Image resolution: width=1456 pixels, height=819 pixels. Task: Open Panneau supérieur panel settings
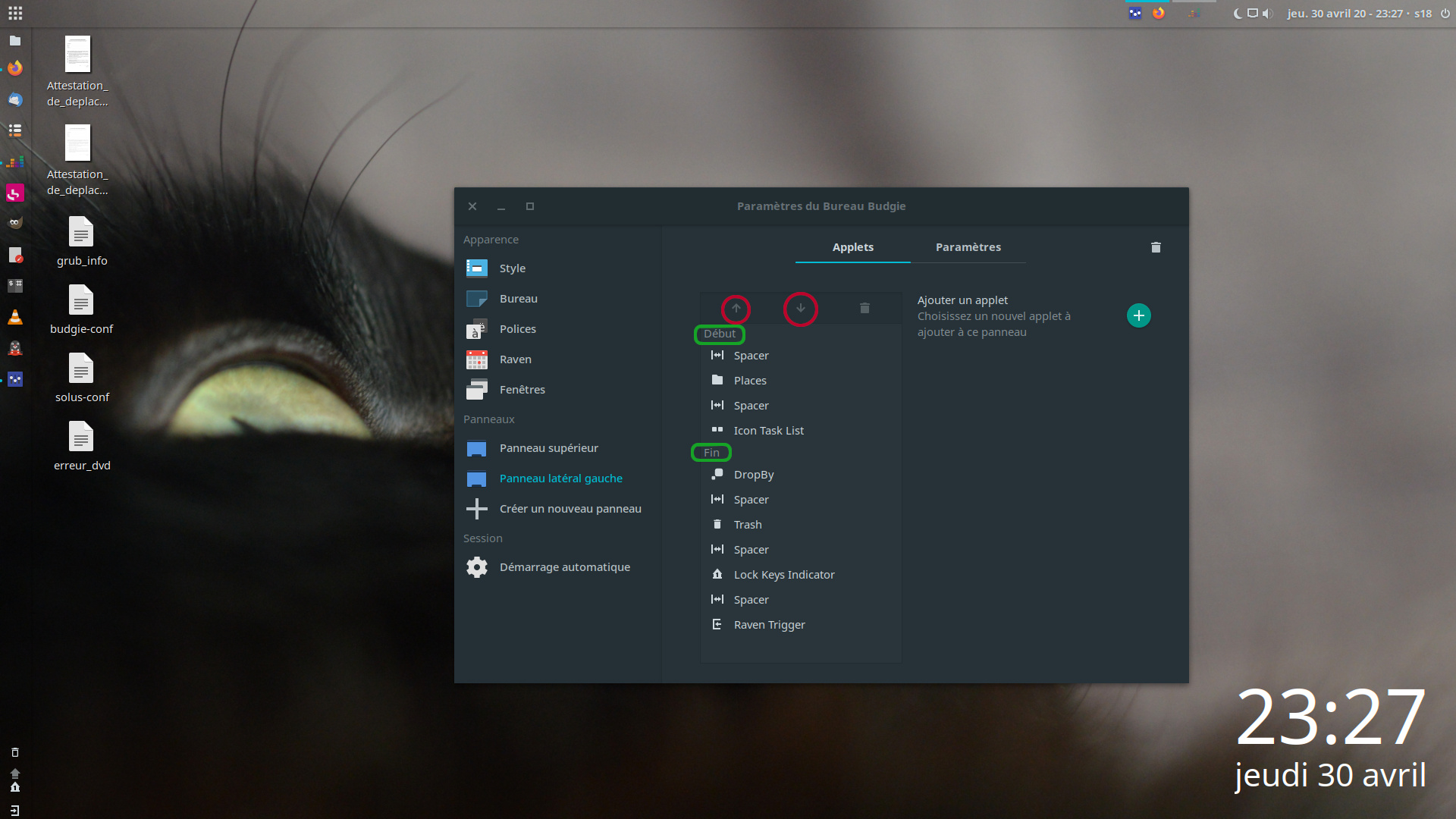(x=548, y=448)
